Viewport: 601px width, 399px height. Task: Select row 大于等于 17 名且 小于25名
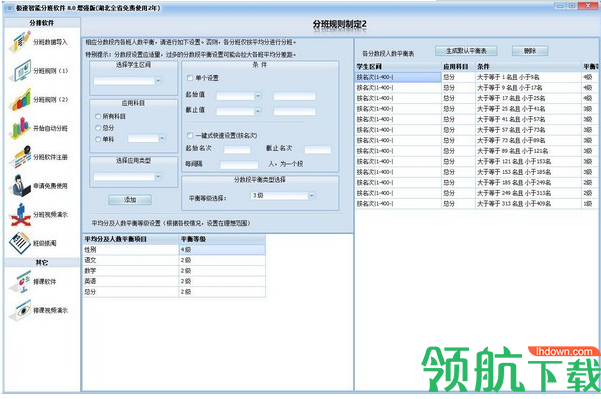tap(475, 98)
